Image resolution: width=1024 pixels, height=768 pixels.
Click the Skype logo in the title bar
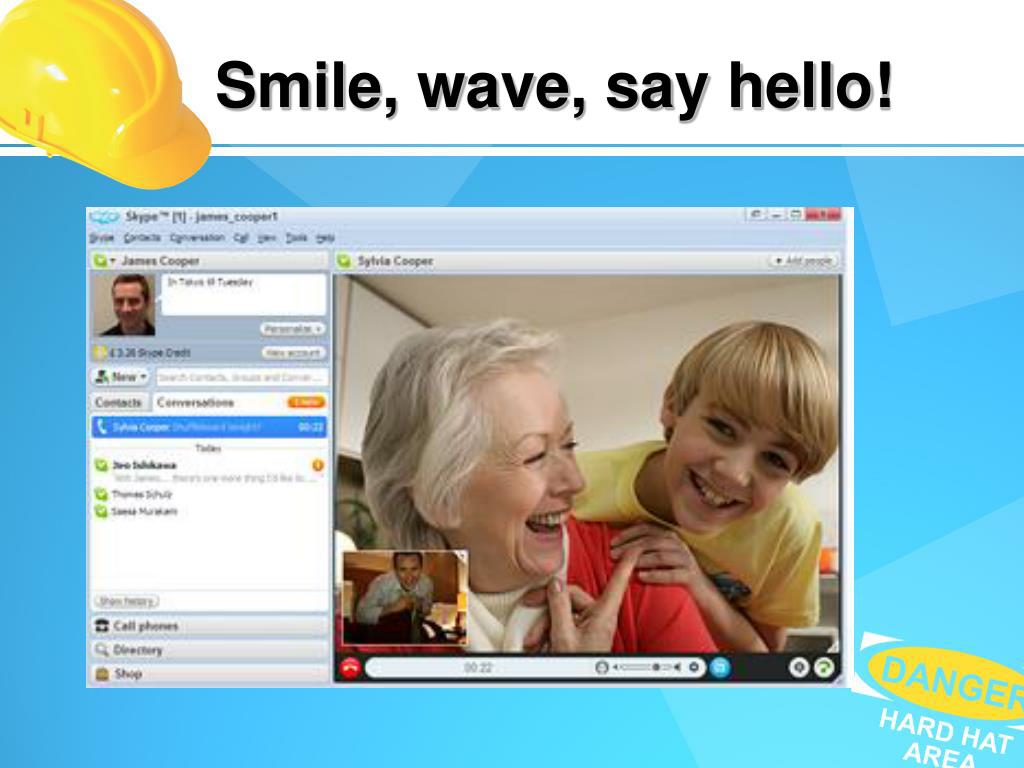click(104, 216)
